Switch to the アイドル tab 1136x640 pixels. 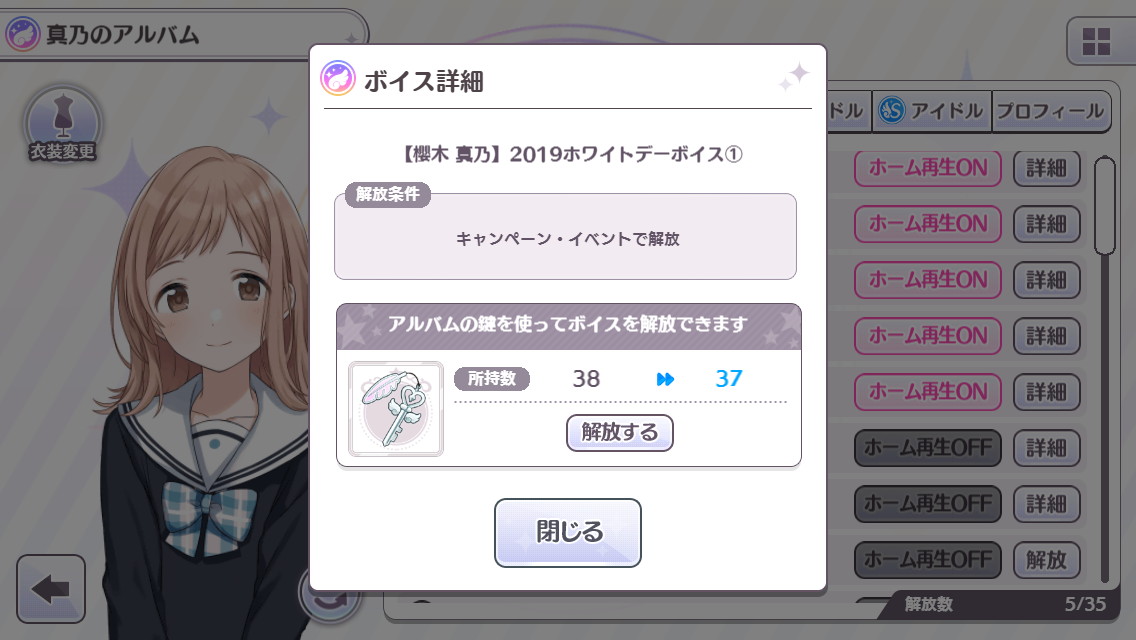click(932, 111)
